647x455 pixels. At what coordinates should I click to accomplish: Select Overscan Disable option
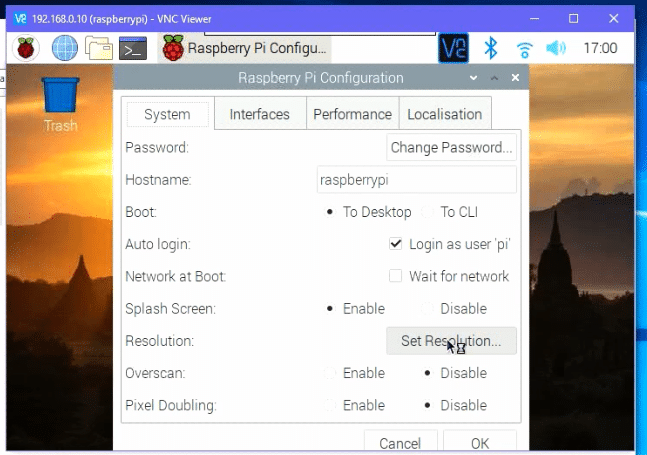pyautogui.click(x=427, y=373)
